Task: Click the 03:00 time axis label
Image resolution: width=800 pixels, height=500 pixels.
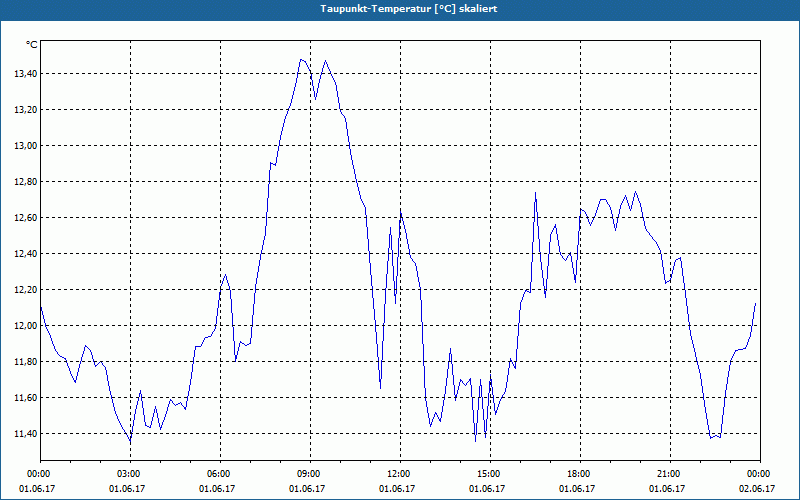Action: pos(130,474)
